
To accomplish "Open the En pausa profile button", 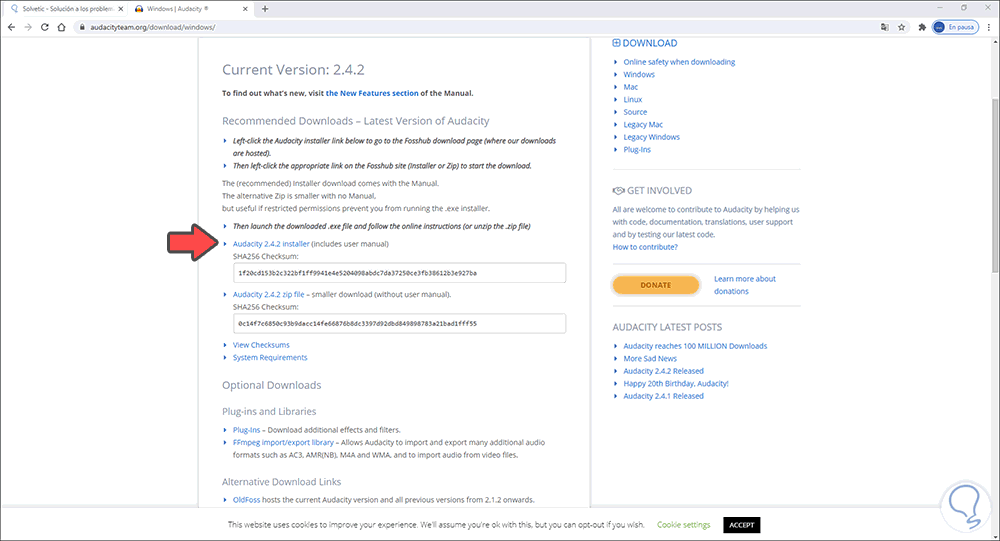I will [955, 27].
